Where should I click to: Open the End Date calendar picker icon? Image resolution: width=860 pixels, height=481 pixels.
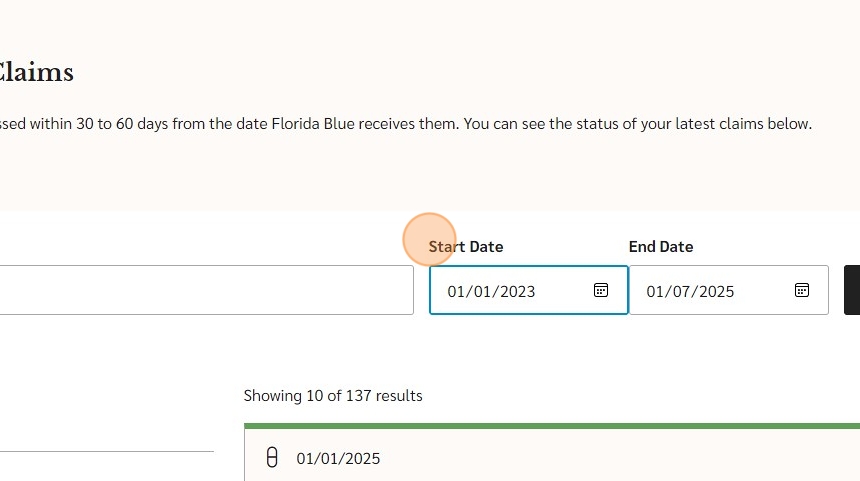pos(801,290)
